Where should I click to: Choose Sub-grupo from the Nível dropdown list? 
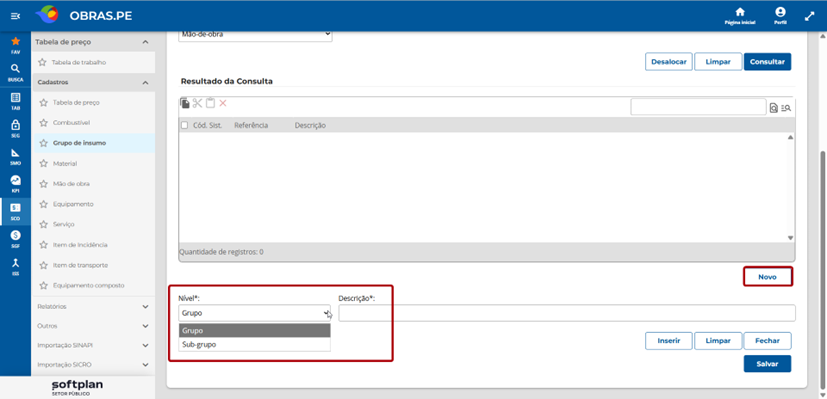point(254,345)
